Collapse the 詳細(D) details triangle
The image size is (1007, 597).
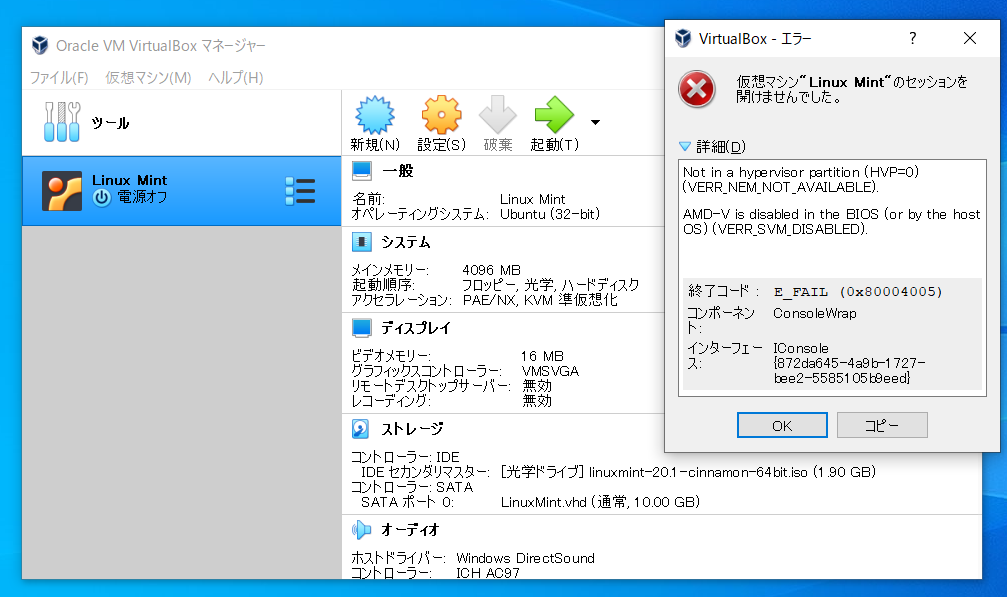685,146
